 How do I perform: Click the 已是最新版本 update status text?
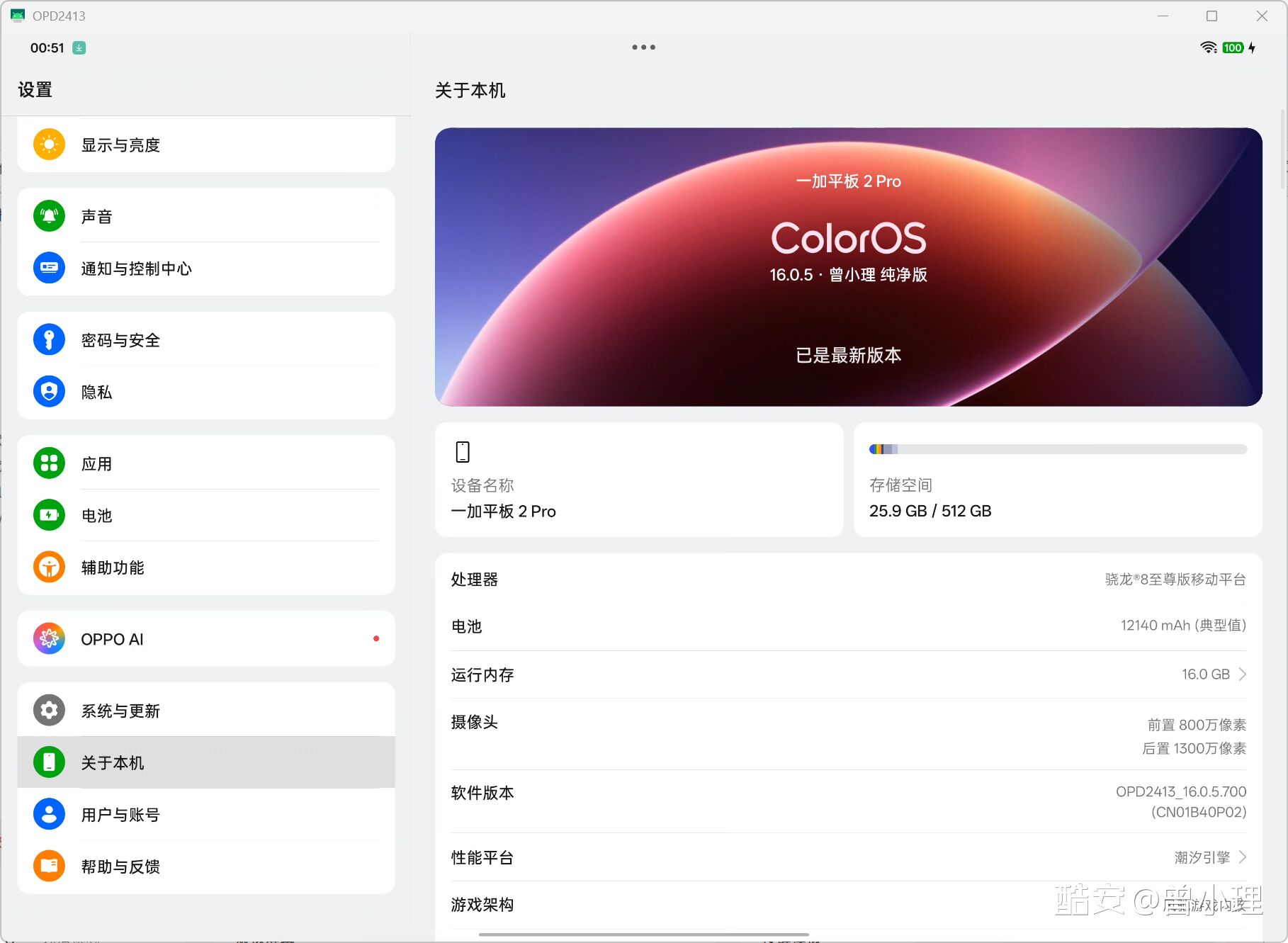point(848,355)
